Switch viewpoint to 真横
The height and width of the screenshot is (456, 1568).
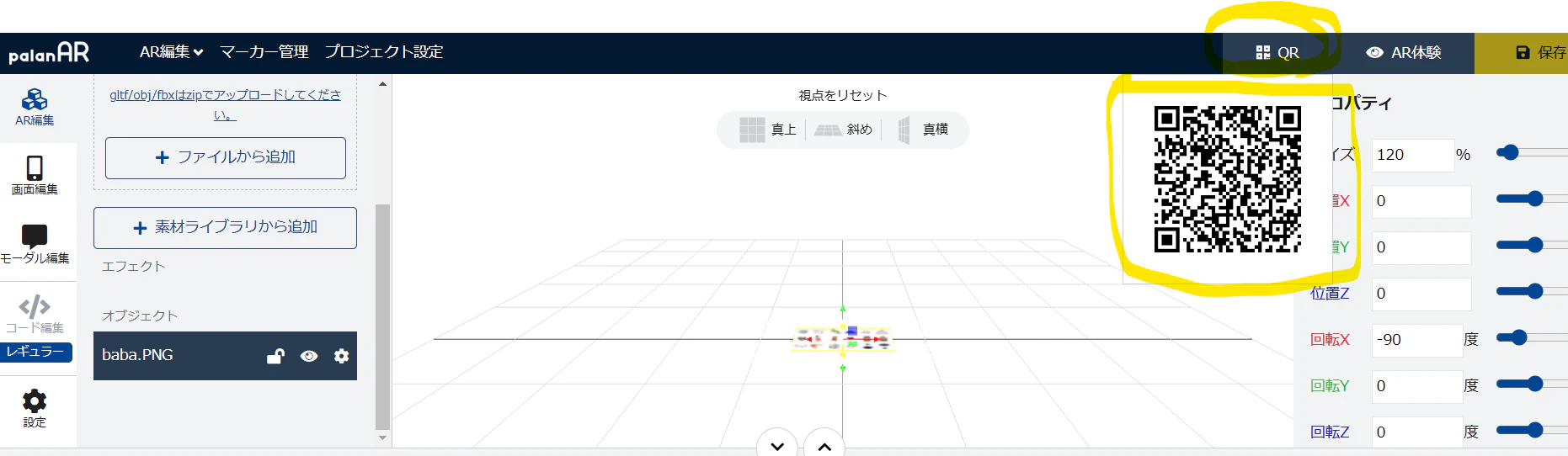coord(923,130)
